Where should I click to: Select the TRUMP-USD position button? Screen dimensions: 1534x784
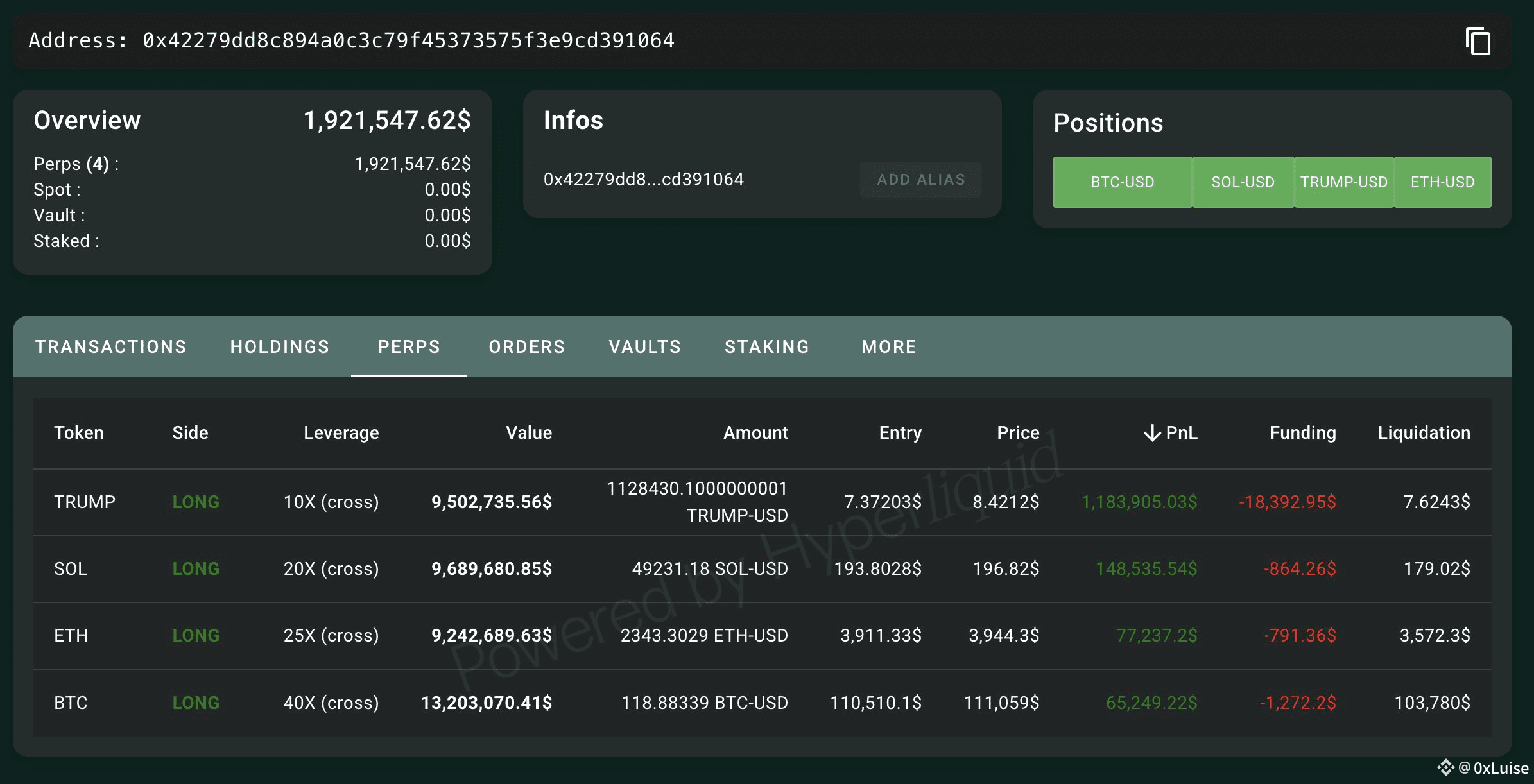tap(1344, 182)
